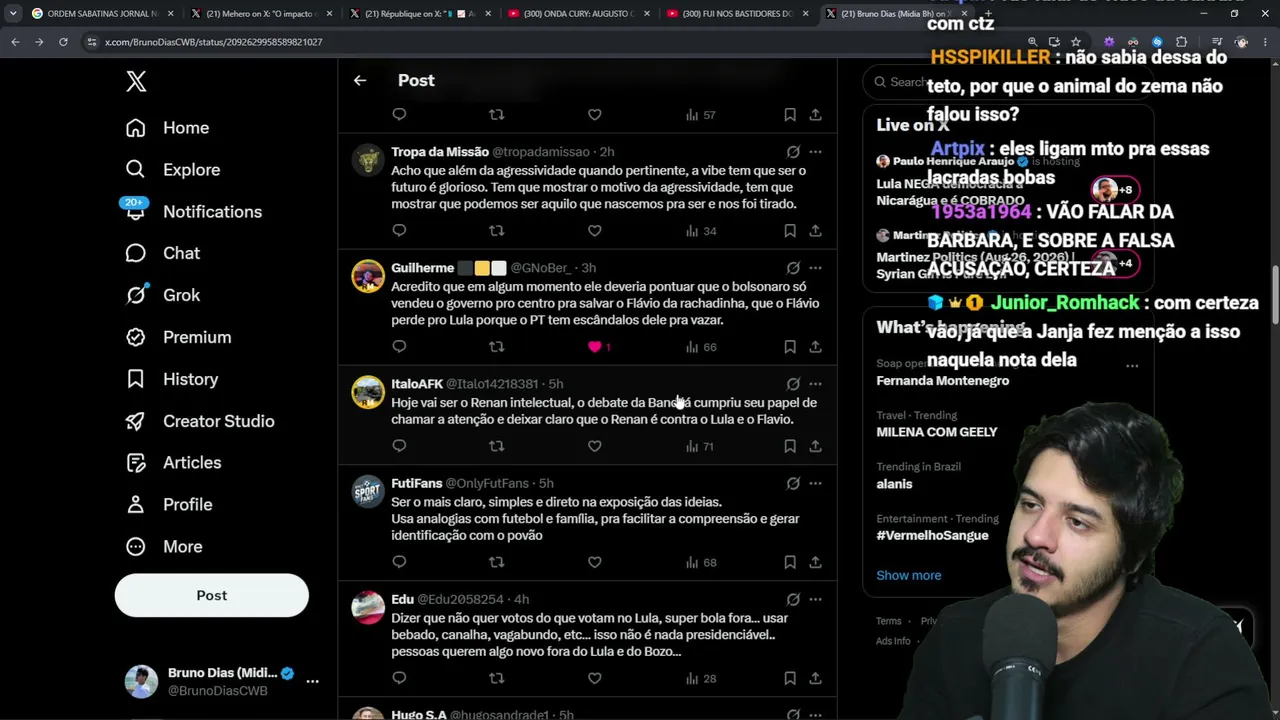
Task: Share Guilherme's comment
Action: point(815,347)
